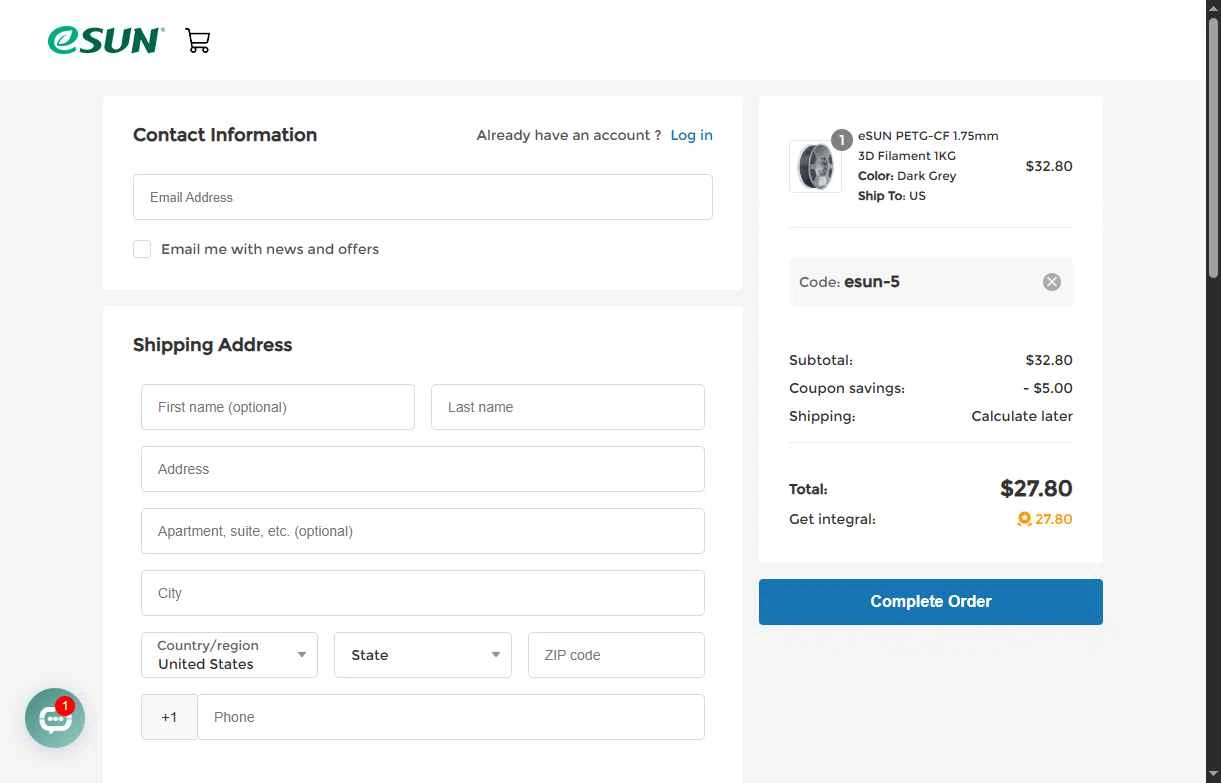Image resolution: width=1221 pixels, height=783 pixels.
Task: Click the $32.80 product price
Action: 1049,166
